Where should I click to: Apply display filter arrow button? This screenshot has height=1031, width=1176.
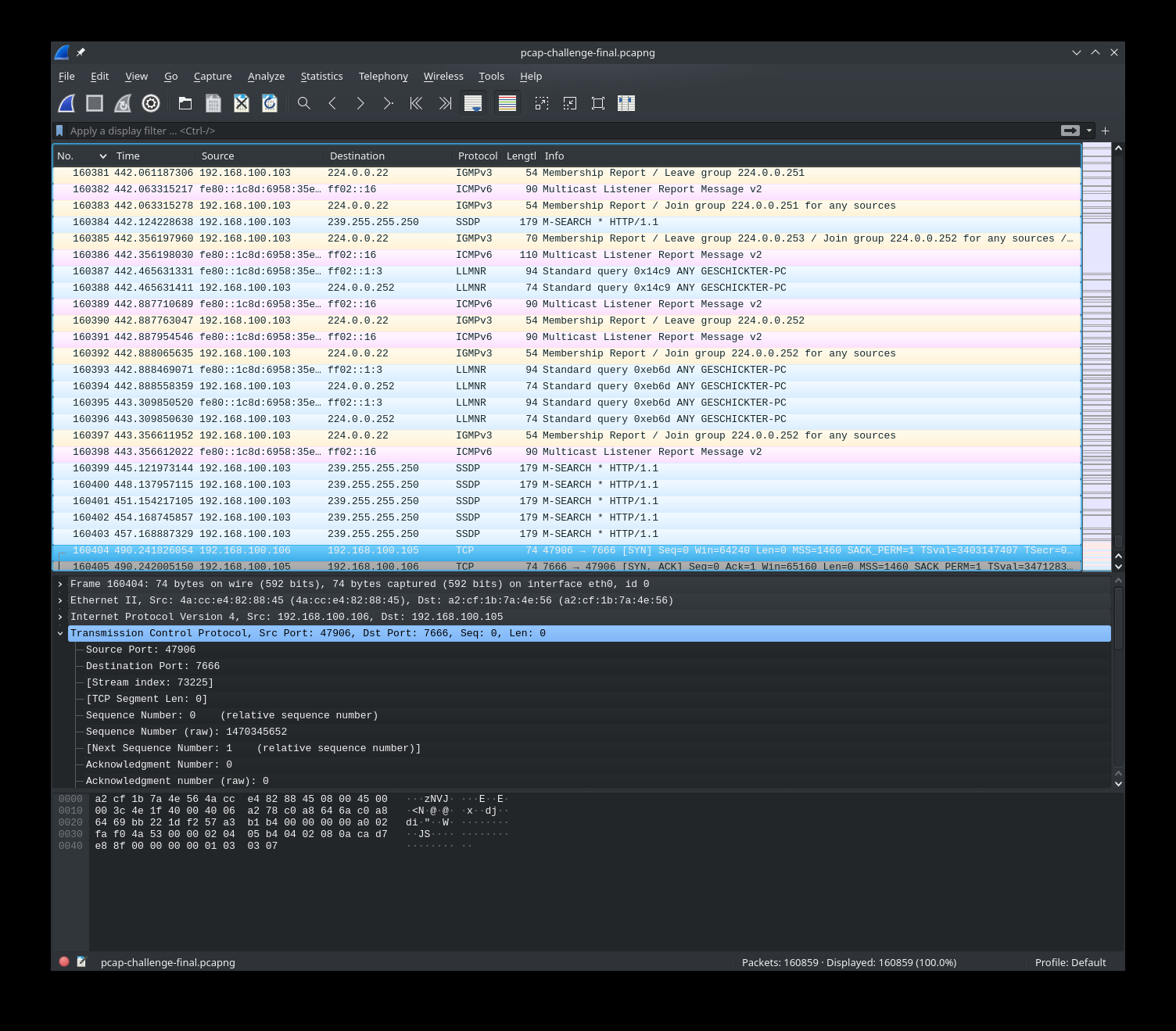point(1070,131)
